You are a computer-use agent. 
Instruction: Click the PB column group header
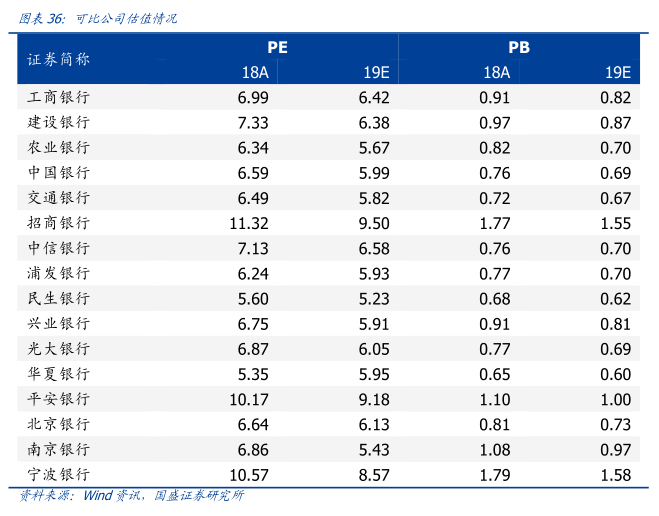[x=518, y=47]
